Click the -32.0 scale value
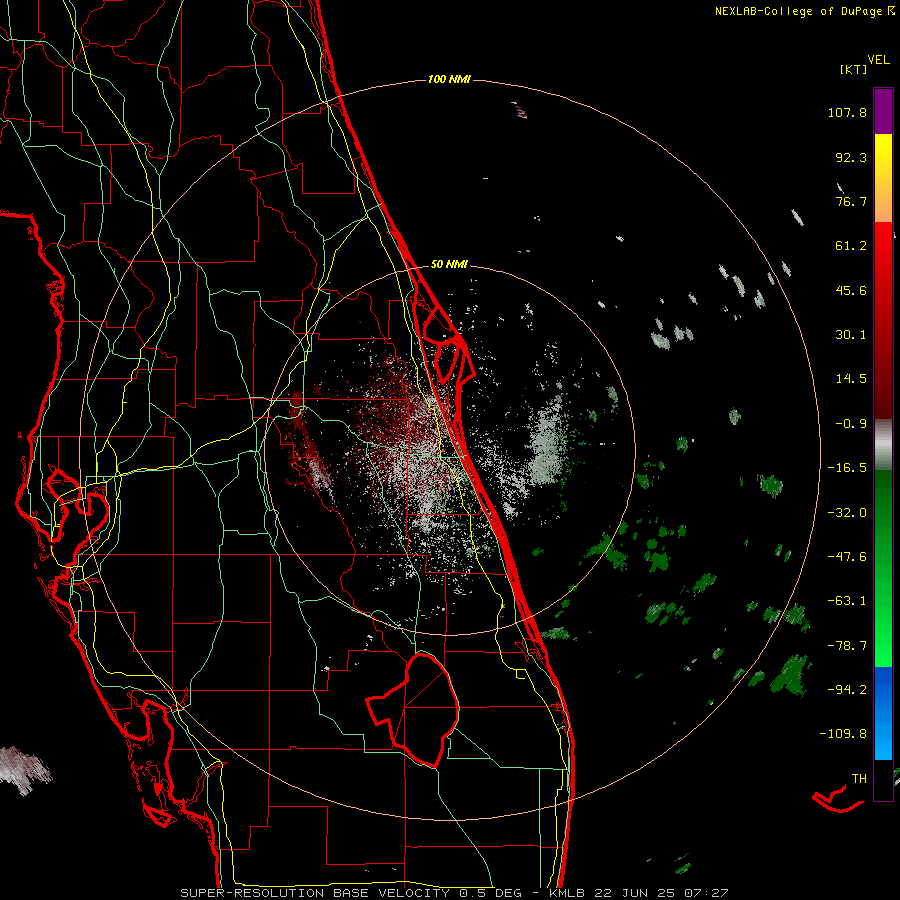The image size is (900, 900). tap(847, 513)
